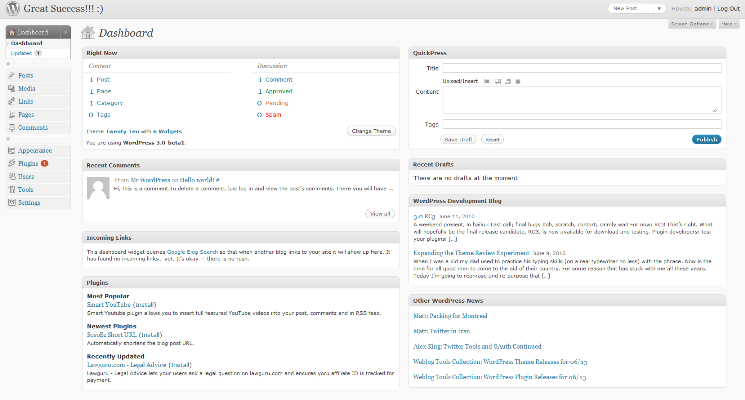Viewport: 745px width, 400px height.
Task: Click View all in Recent Comments
Action: pyautogui.click(x=380, y=214)
